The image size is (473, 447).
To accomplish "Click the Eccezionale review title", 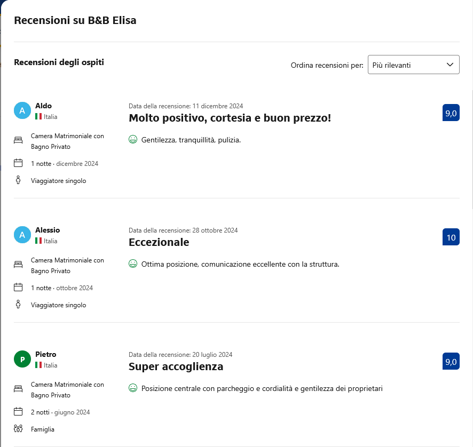I will (x=159, y=242).
